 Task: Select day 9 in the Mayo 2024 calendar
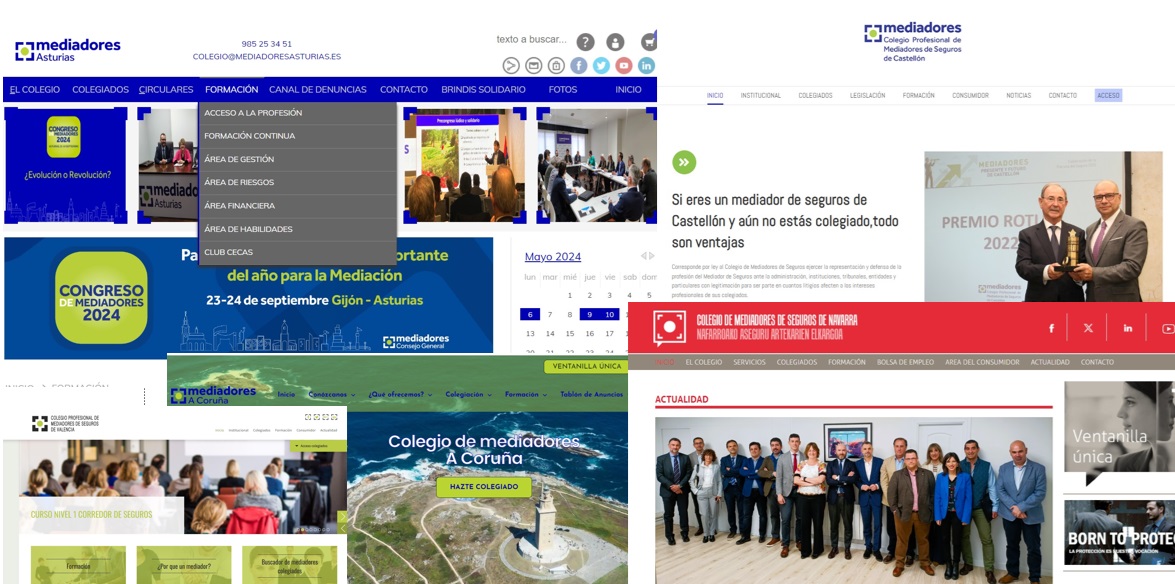(589, 314)
